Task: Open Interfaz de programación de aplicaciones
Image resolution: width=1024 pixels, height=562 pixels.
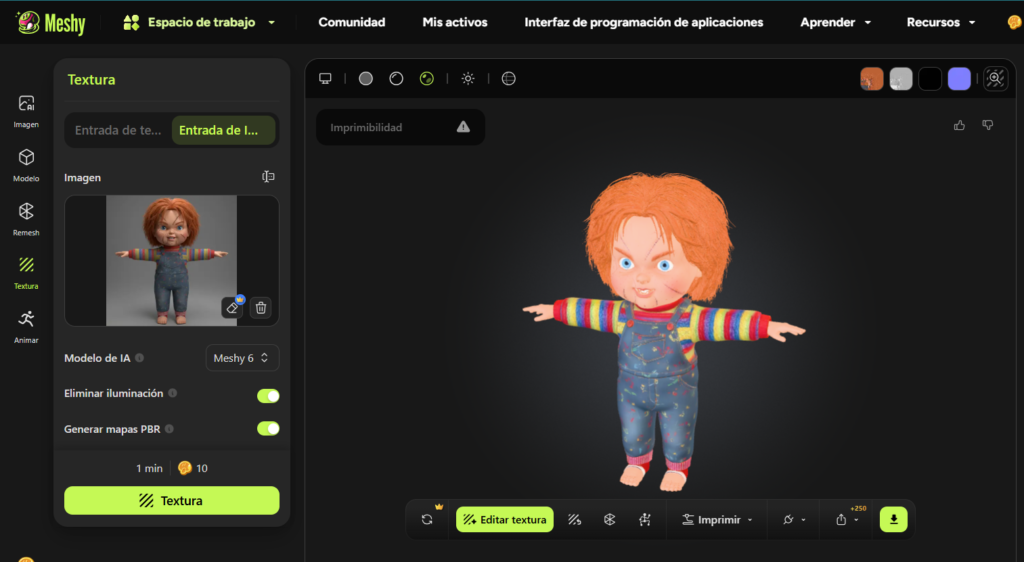Action: pos(643,22)
